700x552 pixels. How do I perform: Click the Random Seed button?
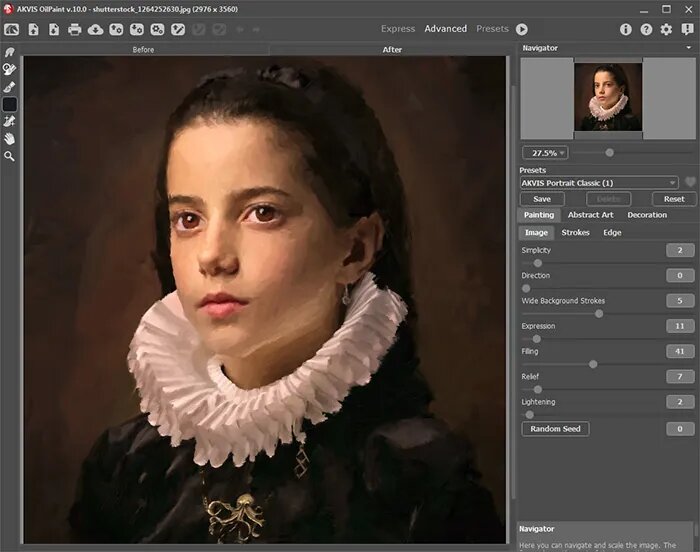555,429
